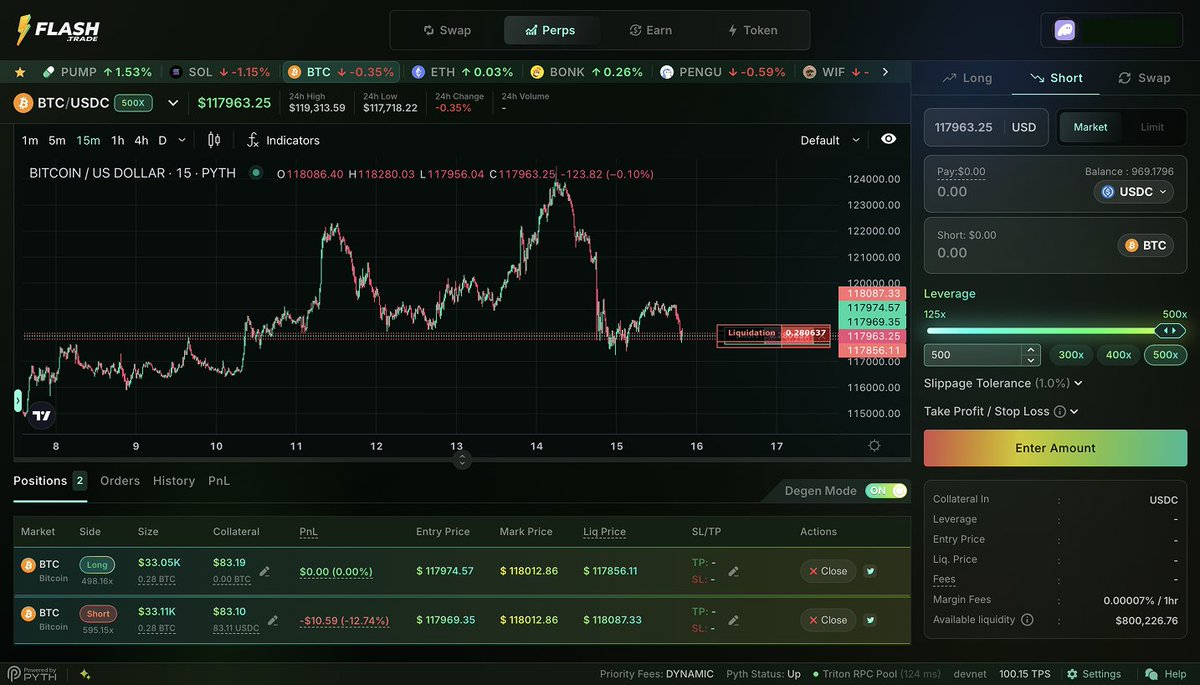Click the leverage slider handle
The width and height of the screenshot is (1200, 685).
point(1169,330)
